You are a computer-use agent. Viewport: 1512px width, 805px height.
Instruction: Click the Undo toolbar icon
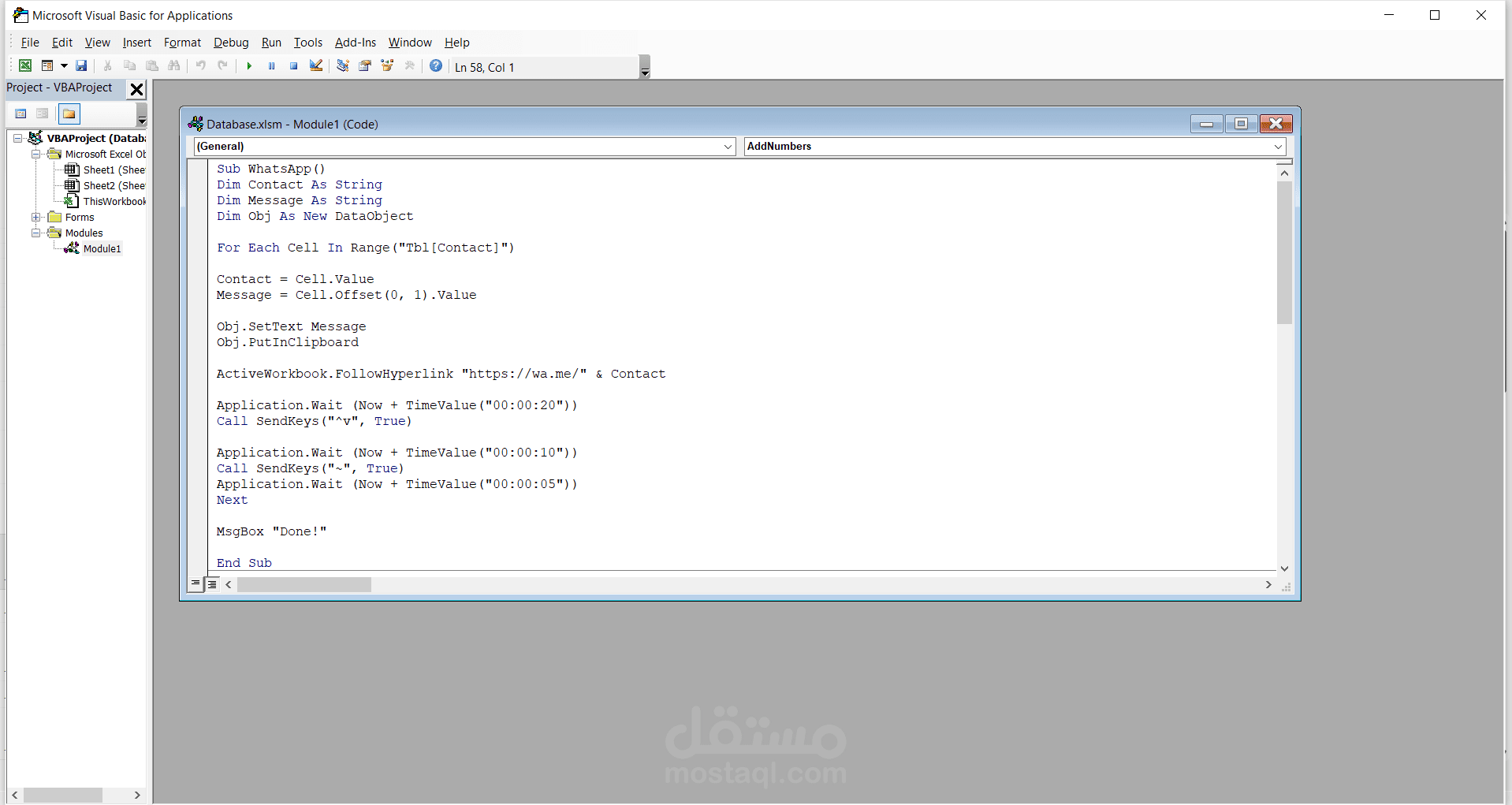point(201,66)
